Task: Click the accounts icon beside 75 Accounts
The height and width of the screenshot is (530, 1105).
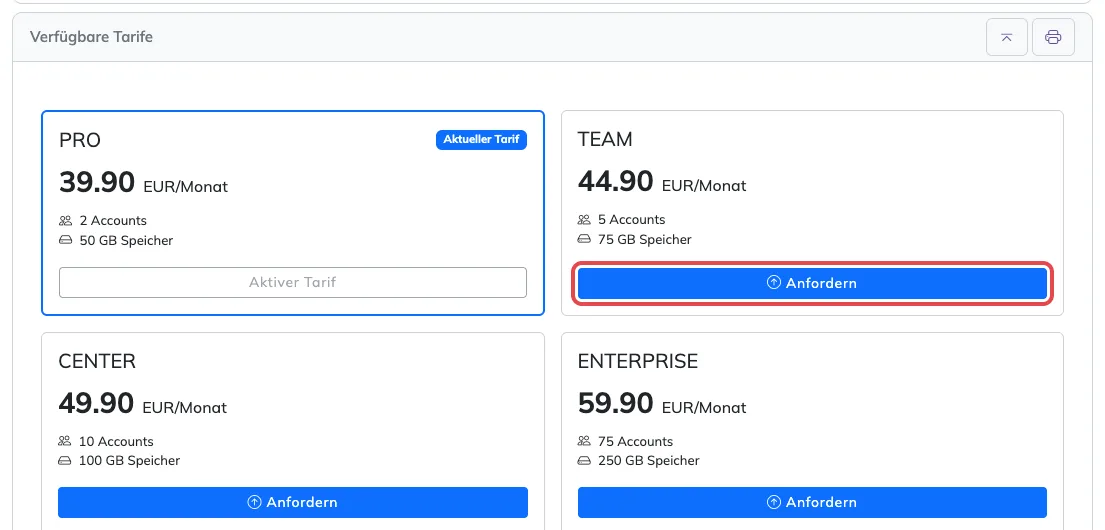Action: 584,441
